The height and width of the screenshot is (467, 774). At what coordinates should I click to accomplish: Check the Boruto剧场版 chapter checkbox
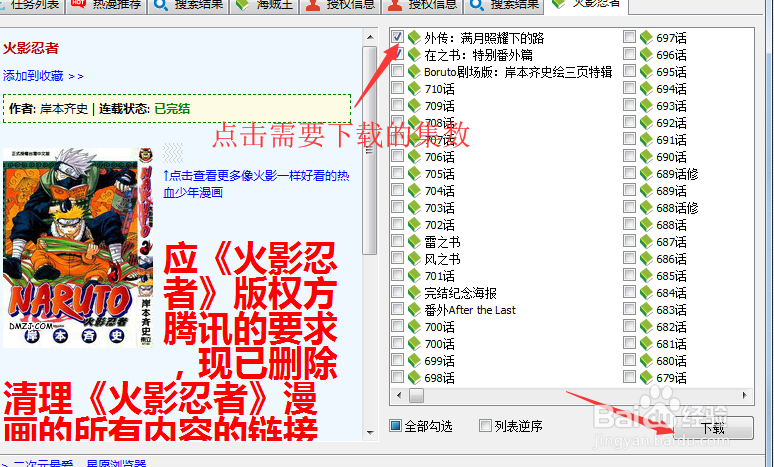[x=397, y=71]
